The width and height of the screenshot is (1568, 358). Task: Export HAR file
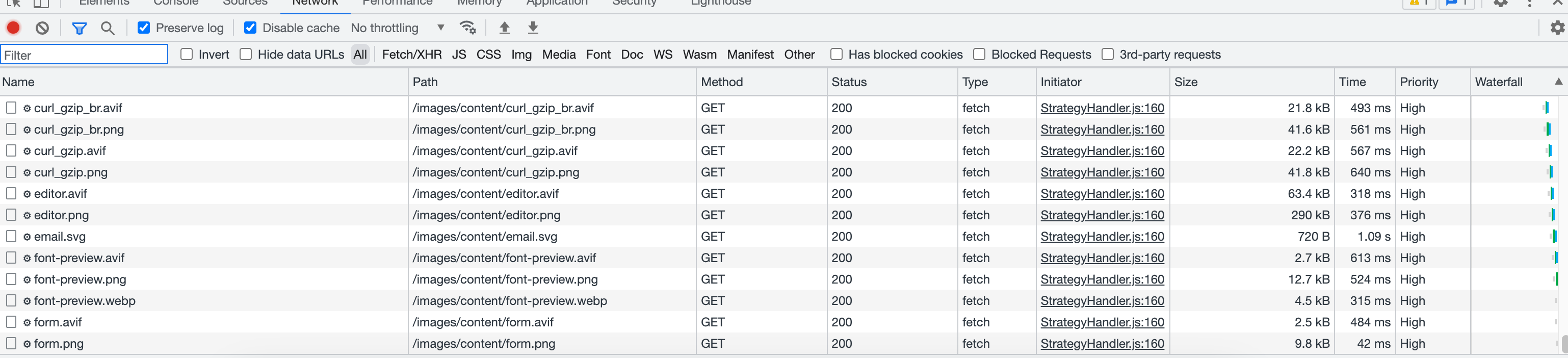(533, 28)
